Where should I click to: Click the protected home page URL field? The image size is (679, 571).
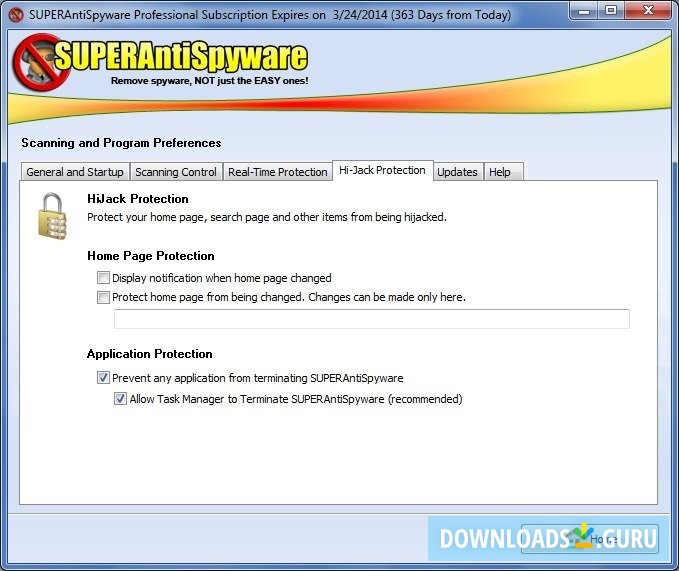pos(372,319)
